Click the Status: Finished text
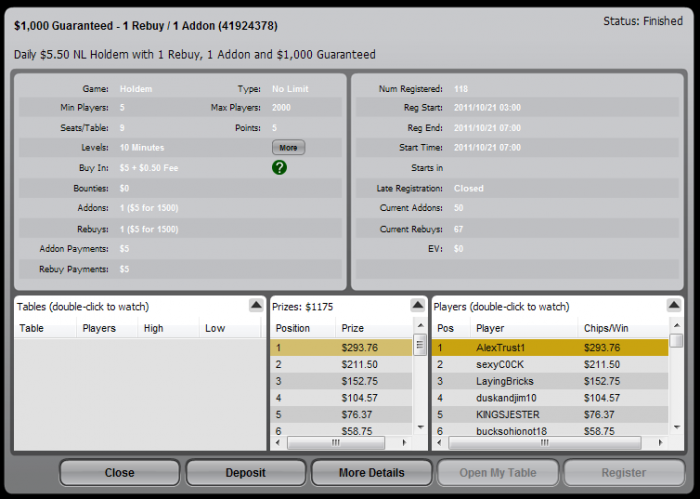 pos(643,21)
